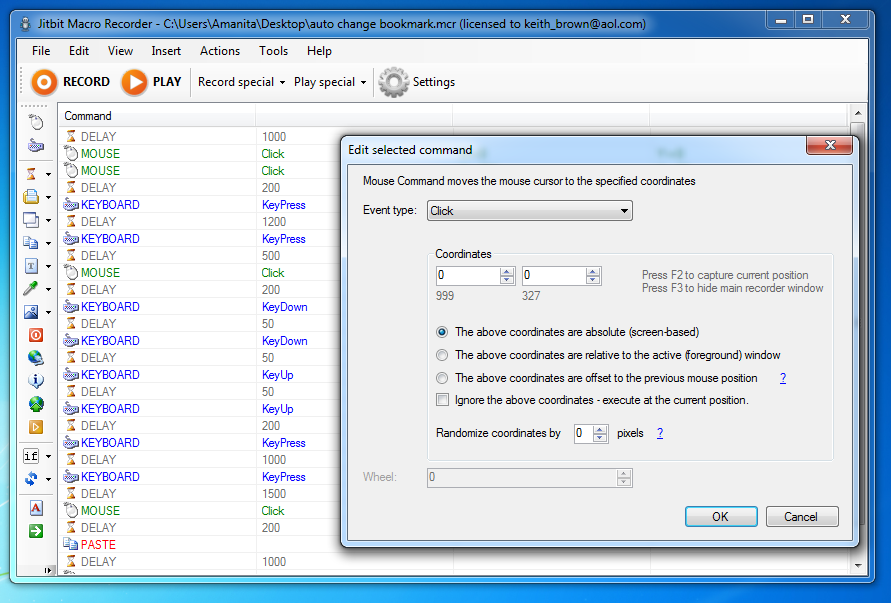The image size is (891, 603).
Task: Select the DELAY 1200 row
Action: (x=199, y=222)
